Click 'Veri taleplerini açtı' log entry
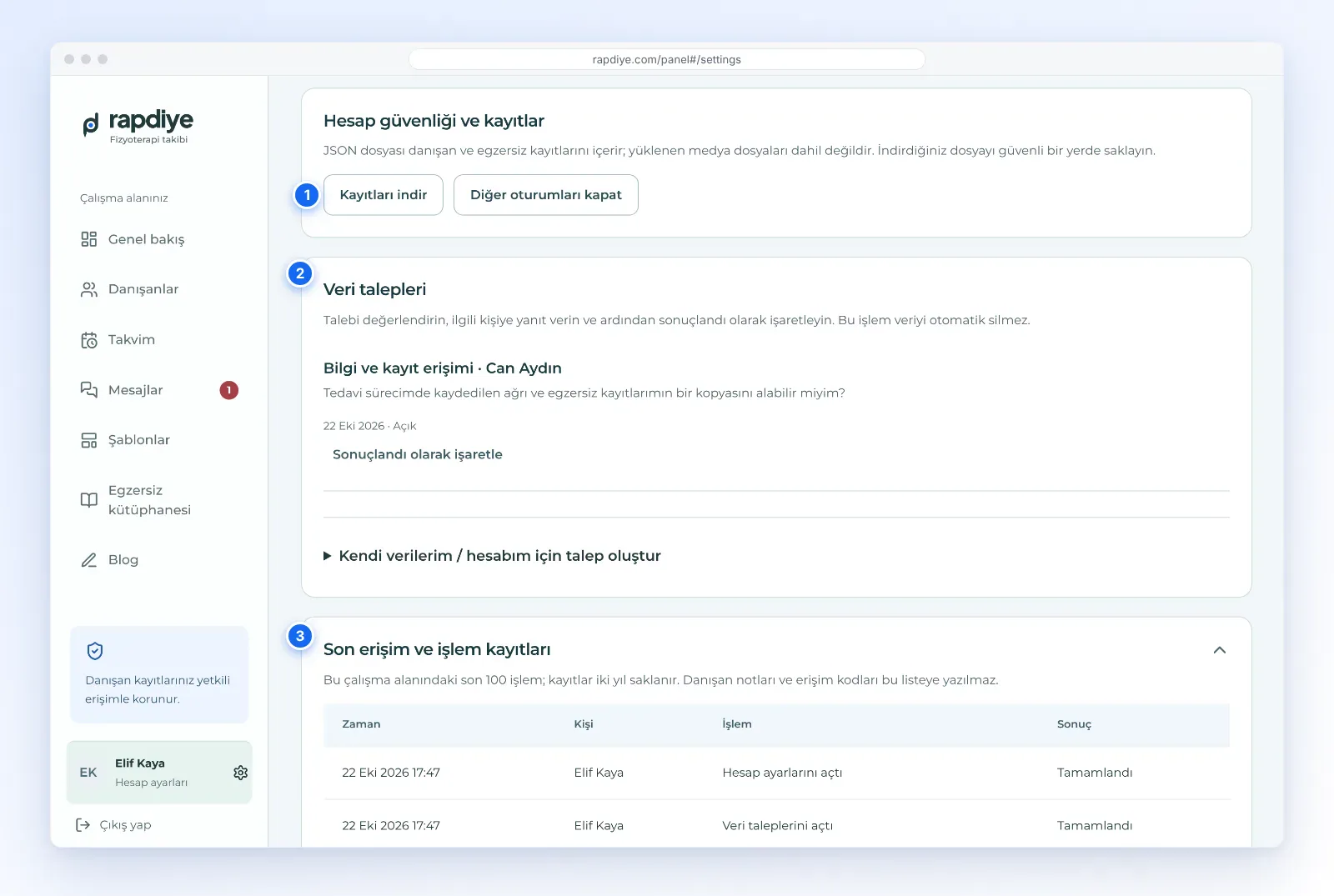Image resolution: width=1334 pixels, height=896 pixels. tap(777, 826)
